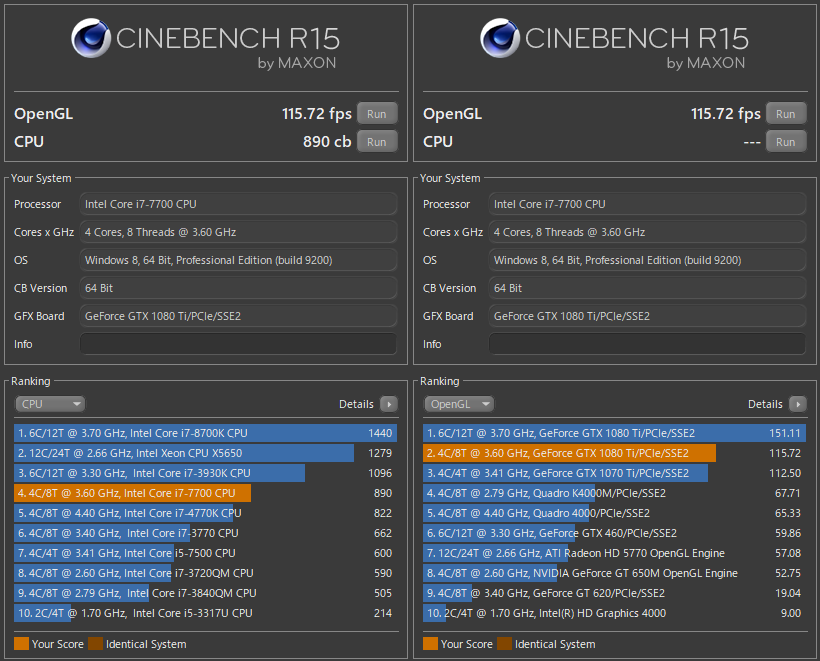Select i7-3930K CPU ranking row
Screen dimensions: 820x661
(x=206, y=473)
